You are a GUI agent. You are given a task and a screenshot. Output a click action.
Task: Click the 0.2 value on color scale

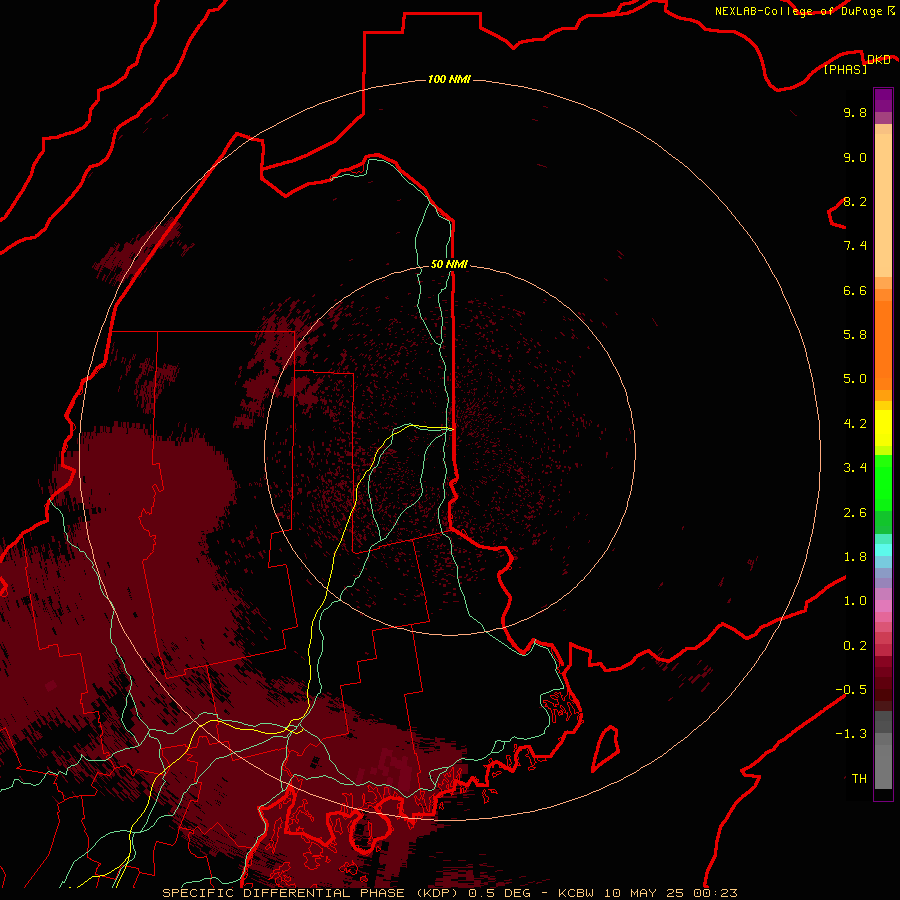(855, 646)
